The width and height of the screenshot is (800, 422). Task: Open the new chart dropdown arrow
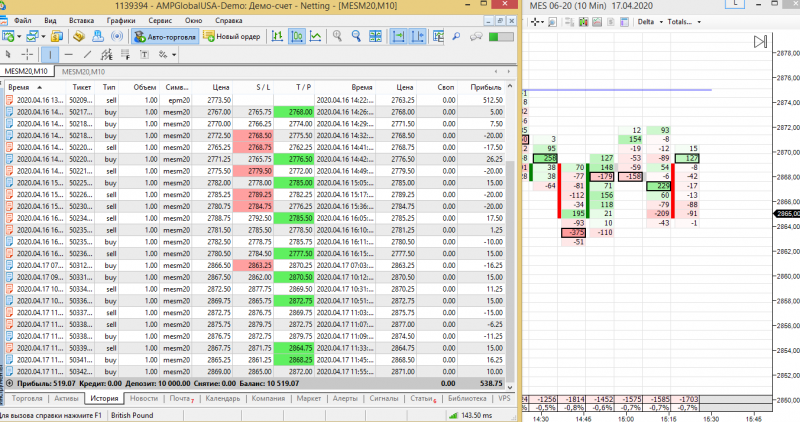[21, 37]
